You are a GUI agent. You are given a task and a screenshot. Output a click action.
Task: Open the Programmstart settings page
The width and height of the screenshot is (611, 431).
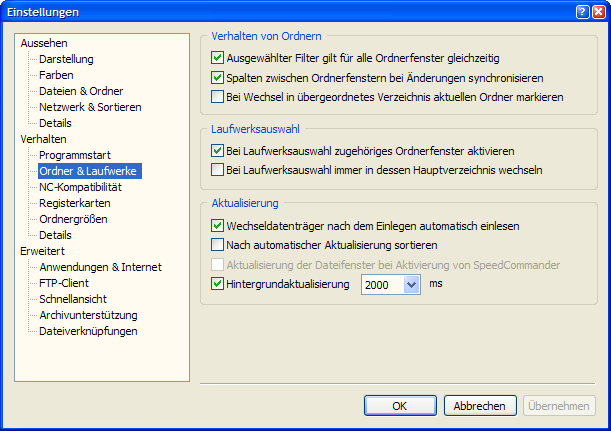75,155
